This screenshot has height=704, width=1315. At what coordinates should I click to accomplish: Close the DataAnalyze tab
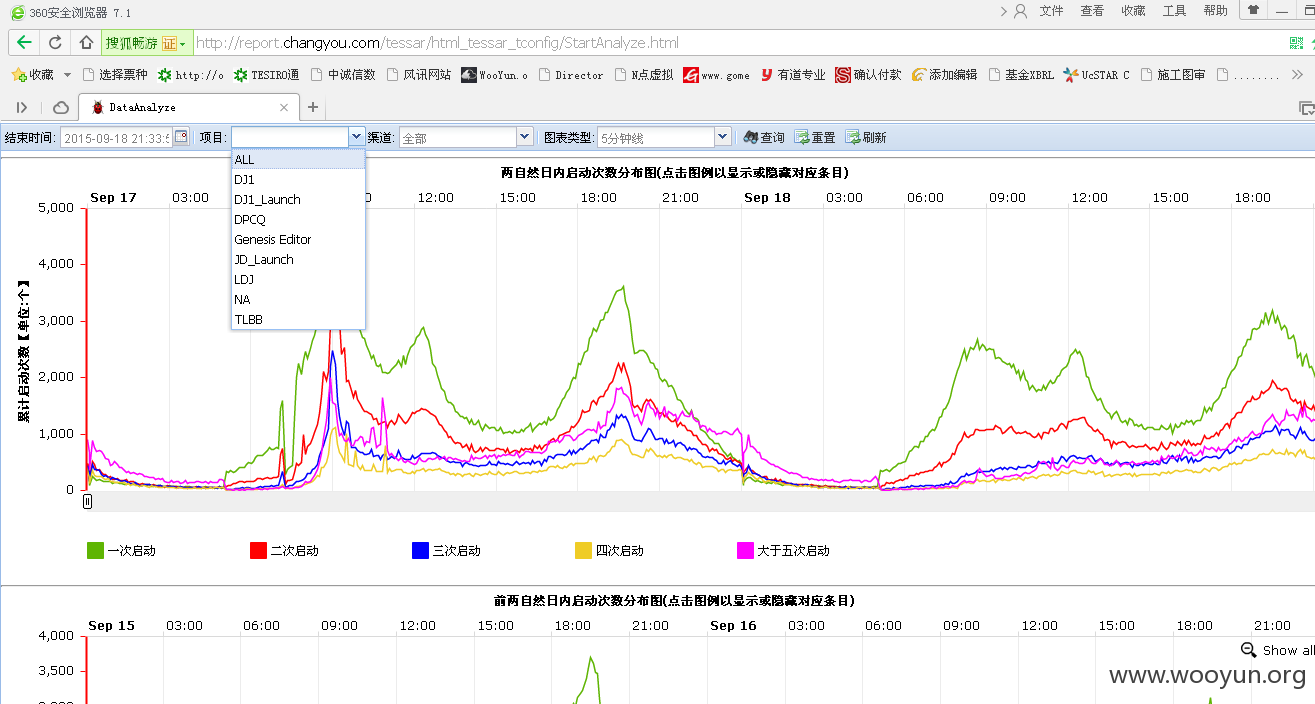pos(284,107)
